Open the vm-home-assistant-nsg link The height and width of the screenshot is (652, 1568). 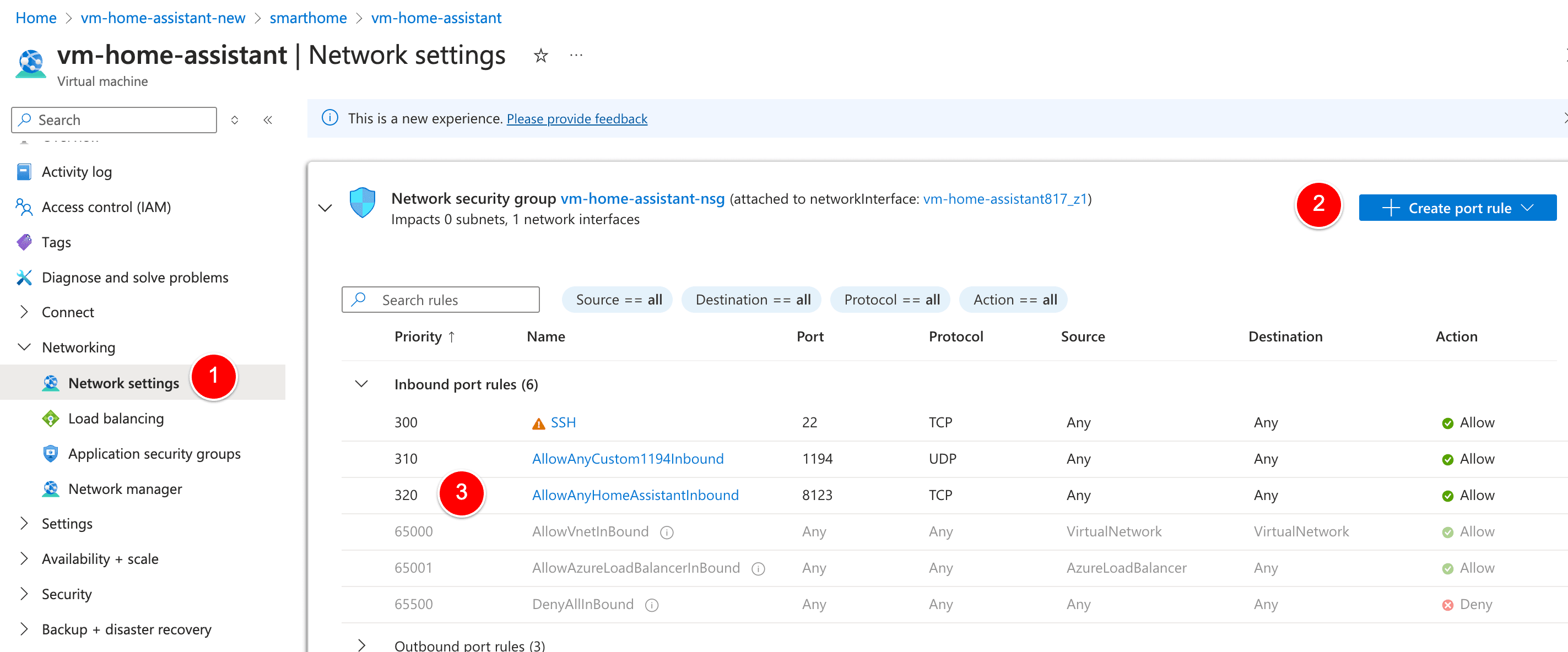point(642,199)
